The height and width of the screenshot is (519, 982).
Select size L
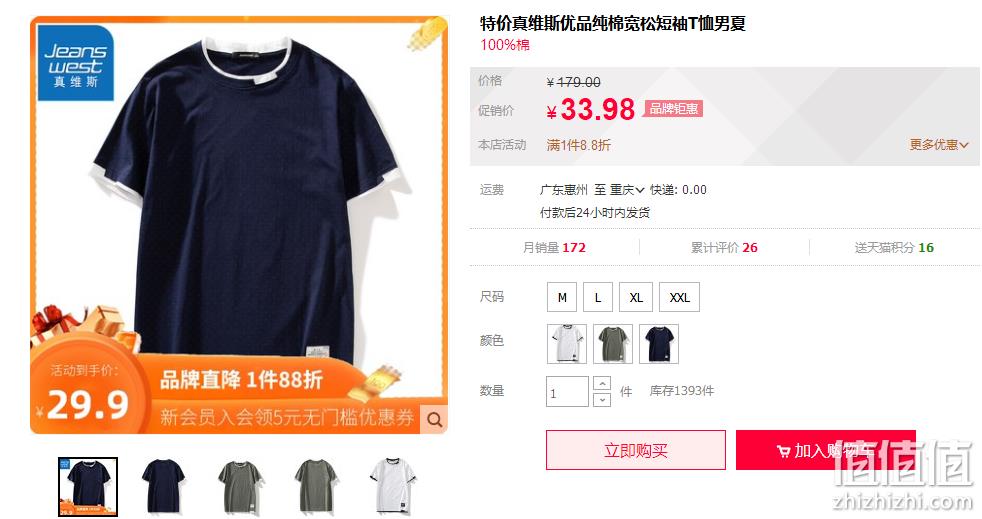(598, 297)
